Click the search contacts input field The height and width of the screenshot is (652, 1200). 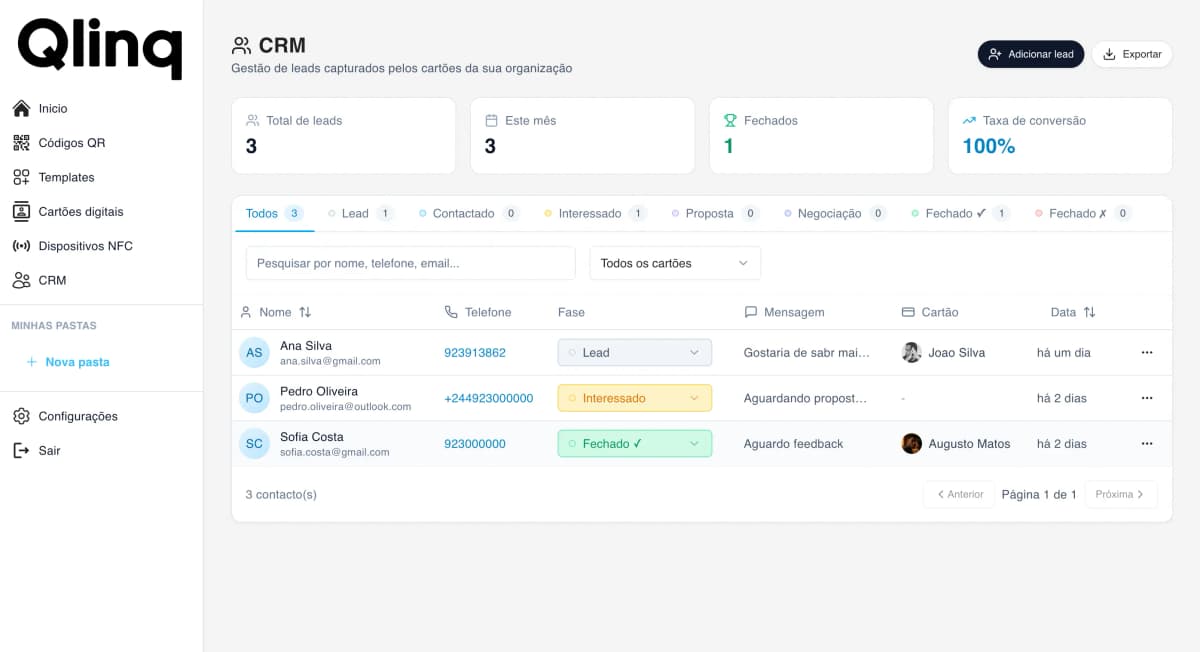pyautogui.click(x=410, y=262)
